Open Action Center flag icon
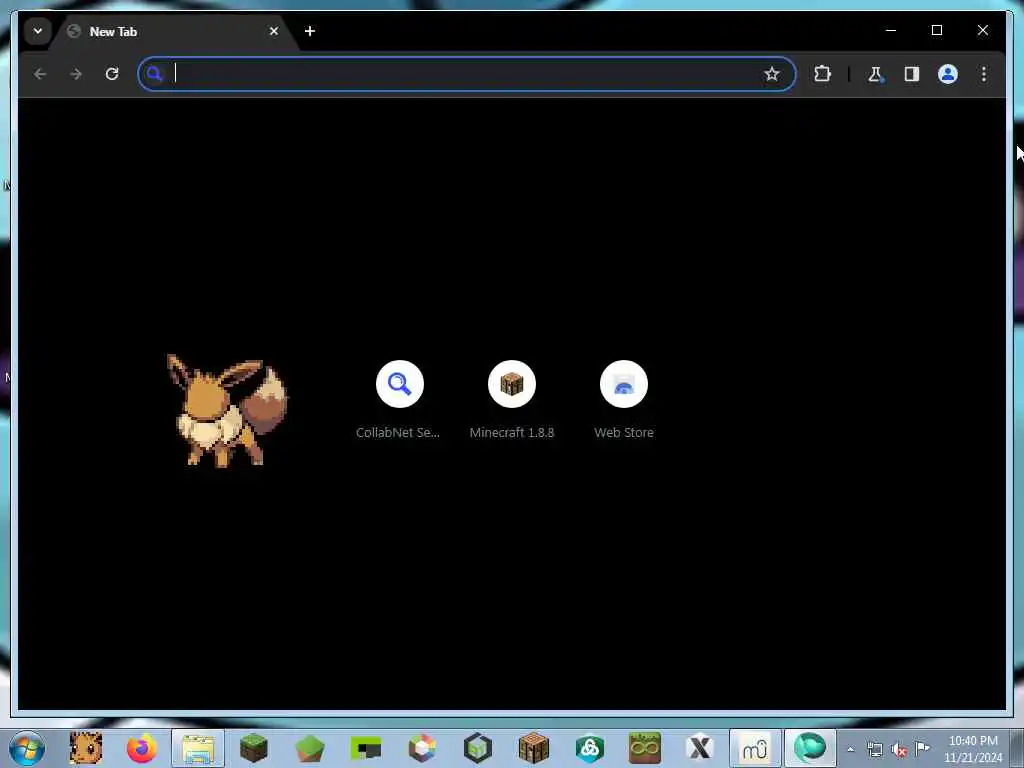This screenshot has width=1024, height=768. click(923, 748)
